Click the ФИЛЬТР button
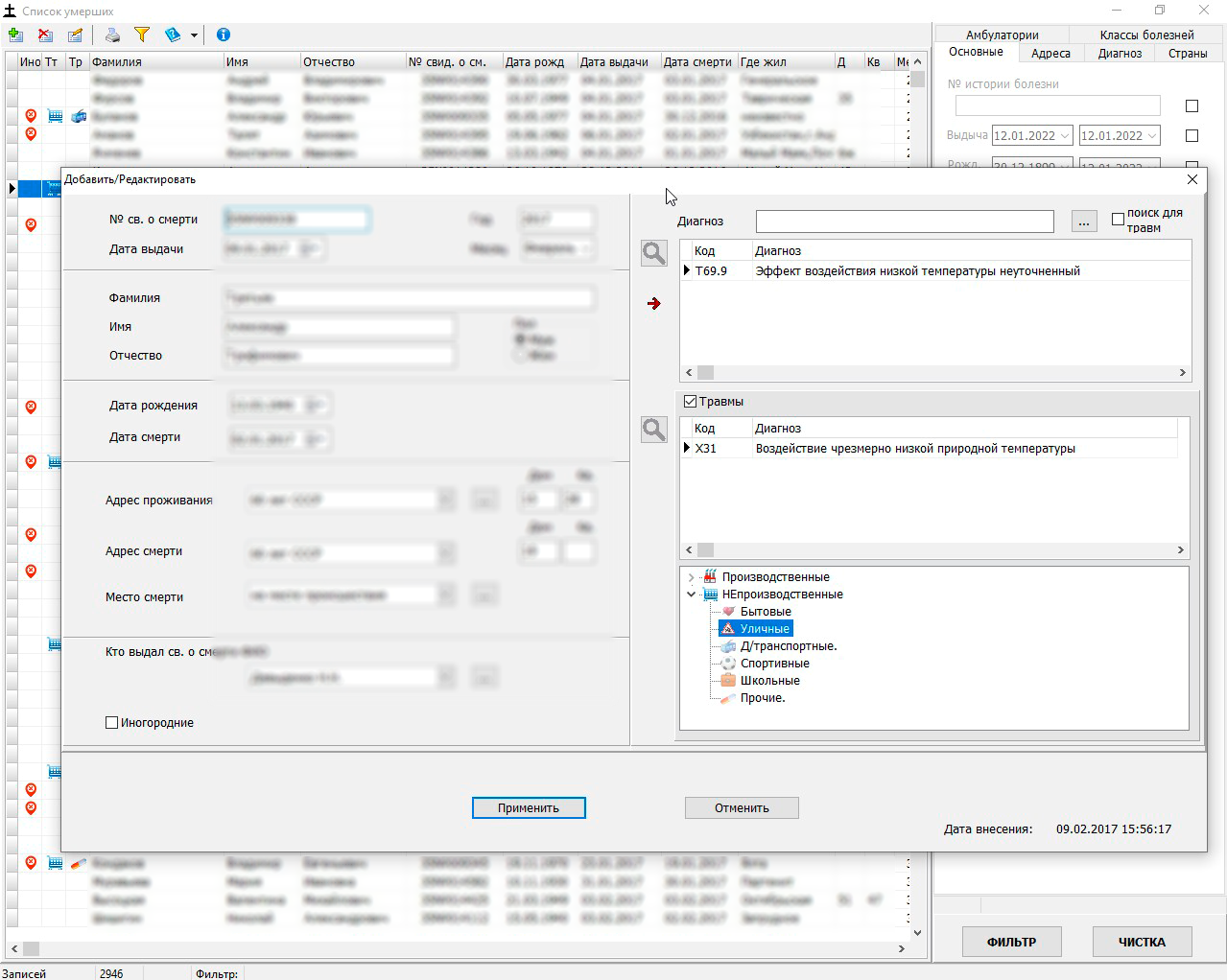 (1011, 942)
